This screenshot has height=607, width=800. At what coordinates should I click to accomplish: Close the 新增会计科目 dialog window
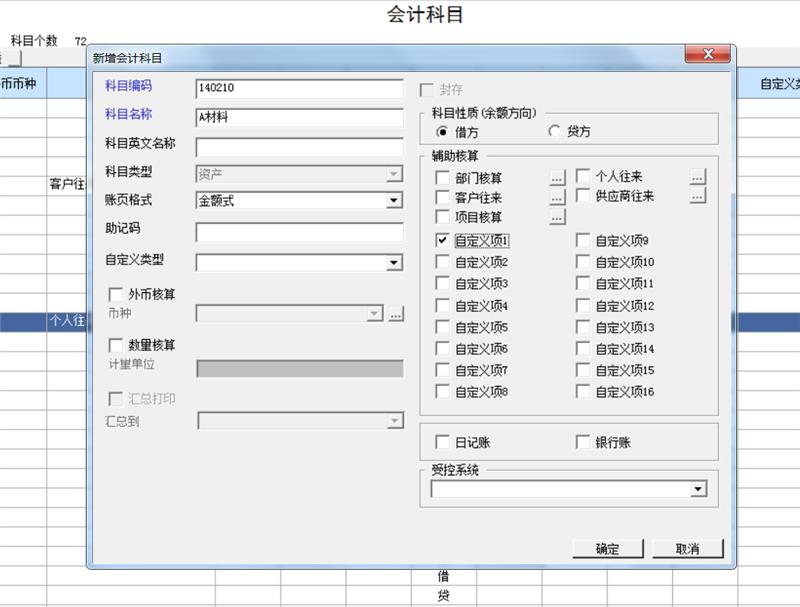point(708,55)
